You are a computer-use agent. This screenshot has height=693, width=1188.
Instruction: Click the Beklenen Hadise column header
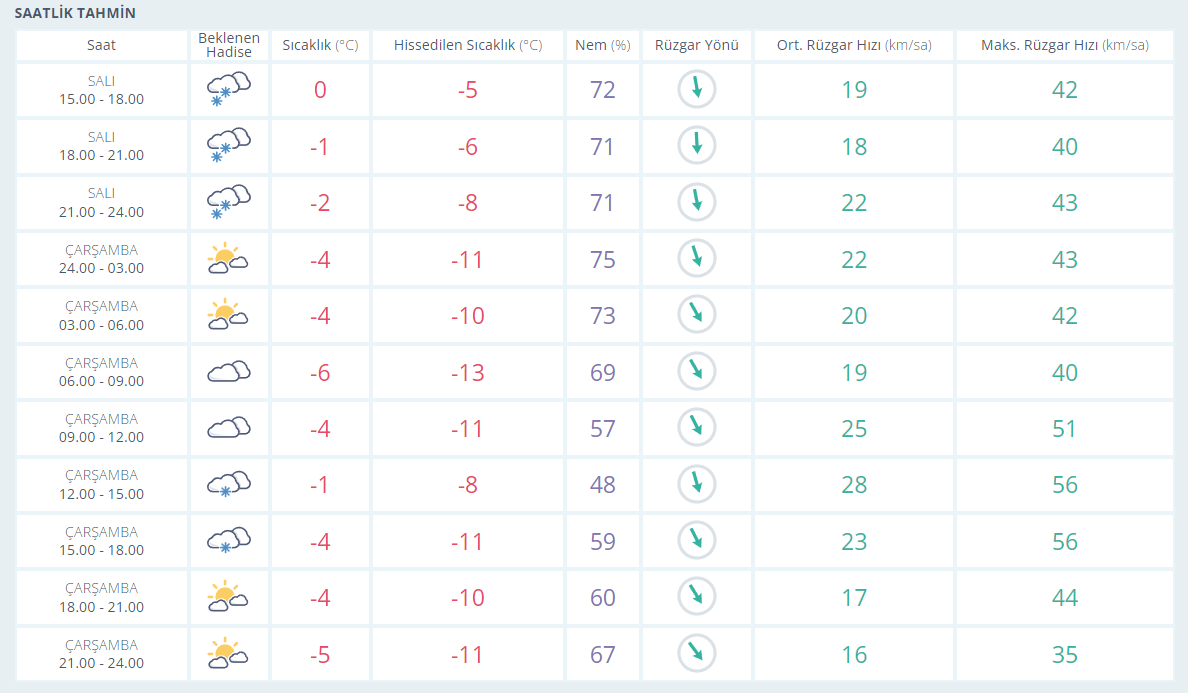coord(228,45)
